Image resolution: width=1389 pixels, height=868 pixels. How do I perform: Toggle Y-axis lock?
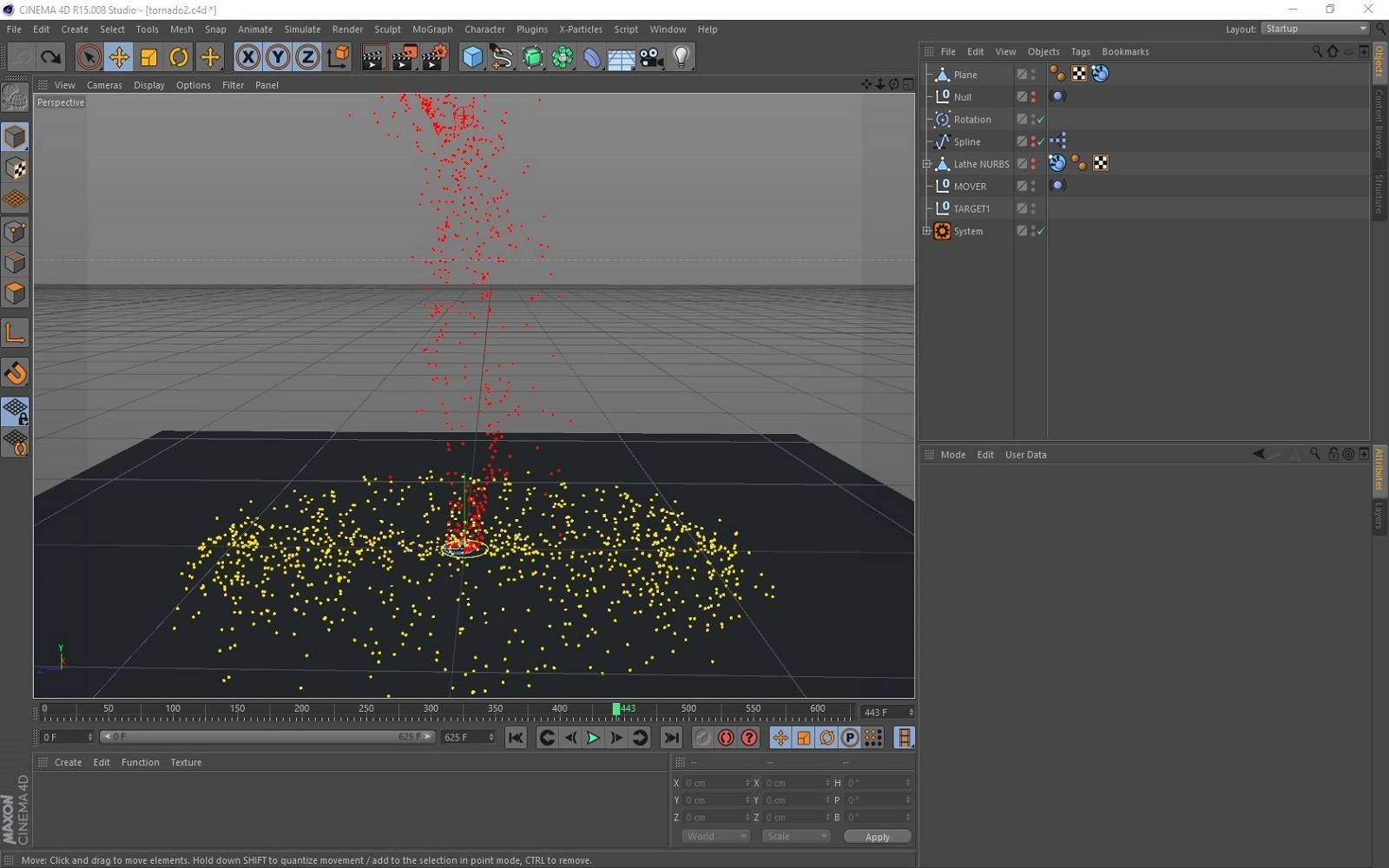(278, 57)
